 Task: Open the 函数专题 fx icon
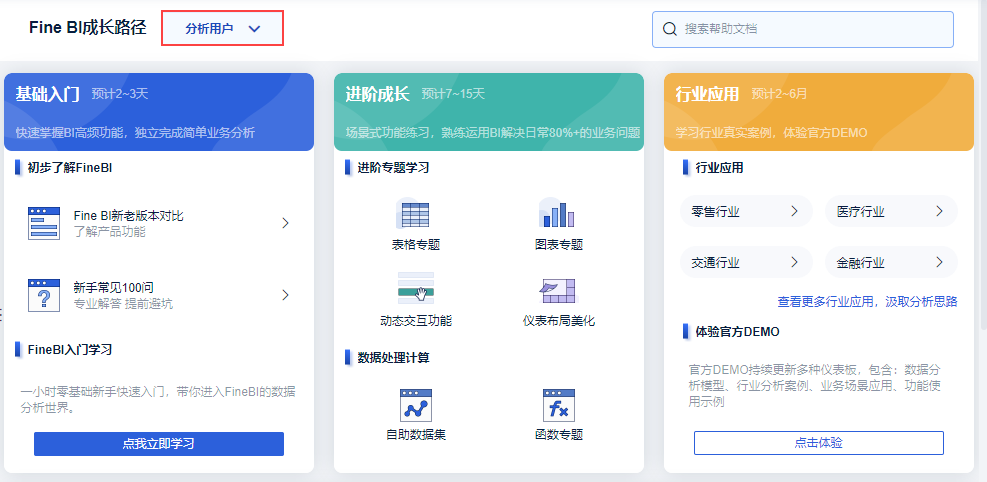tap(559, 405)
